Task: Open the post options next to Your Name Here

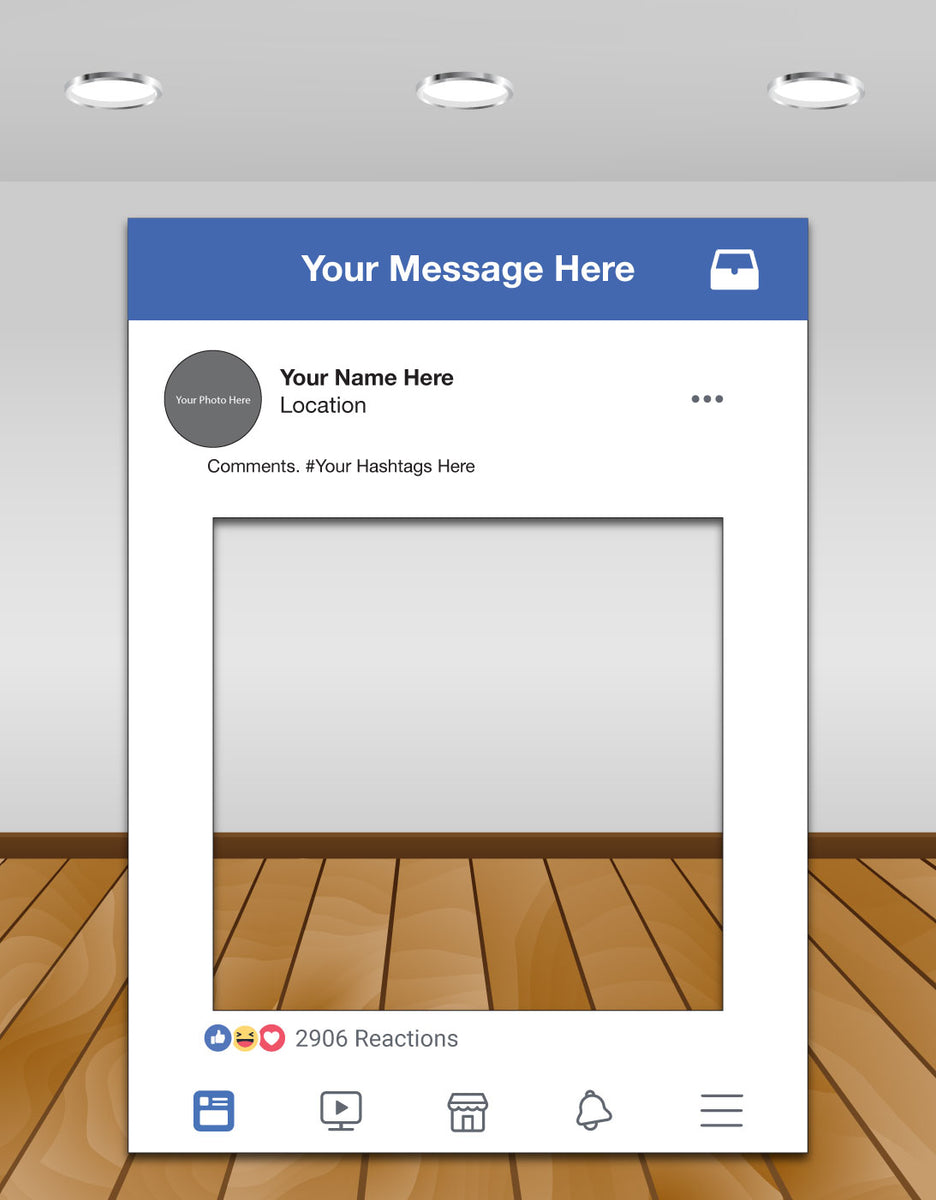Action: (707, 398)
